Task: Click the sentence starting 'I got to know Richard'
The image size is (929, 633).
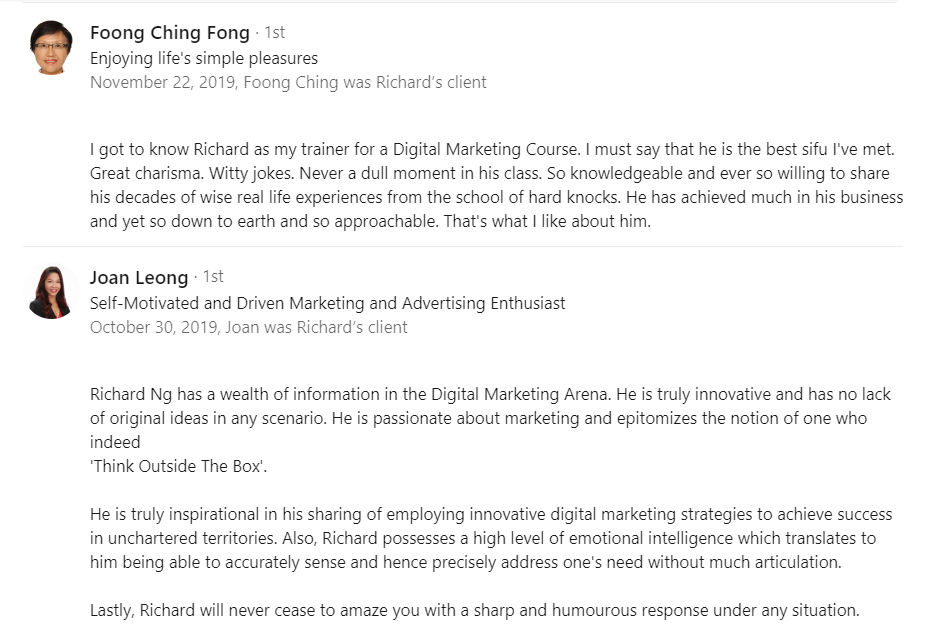Action: [x=492, y=149]
